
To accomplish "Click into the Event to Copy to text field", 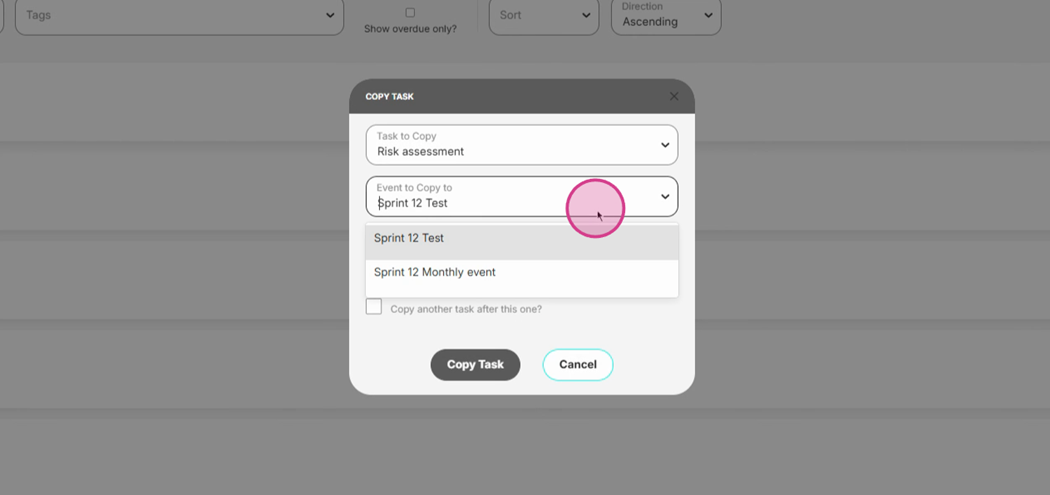I will point(470,203).
